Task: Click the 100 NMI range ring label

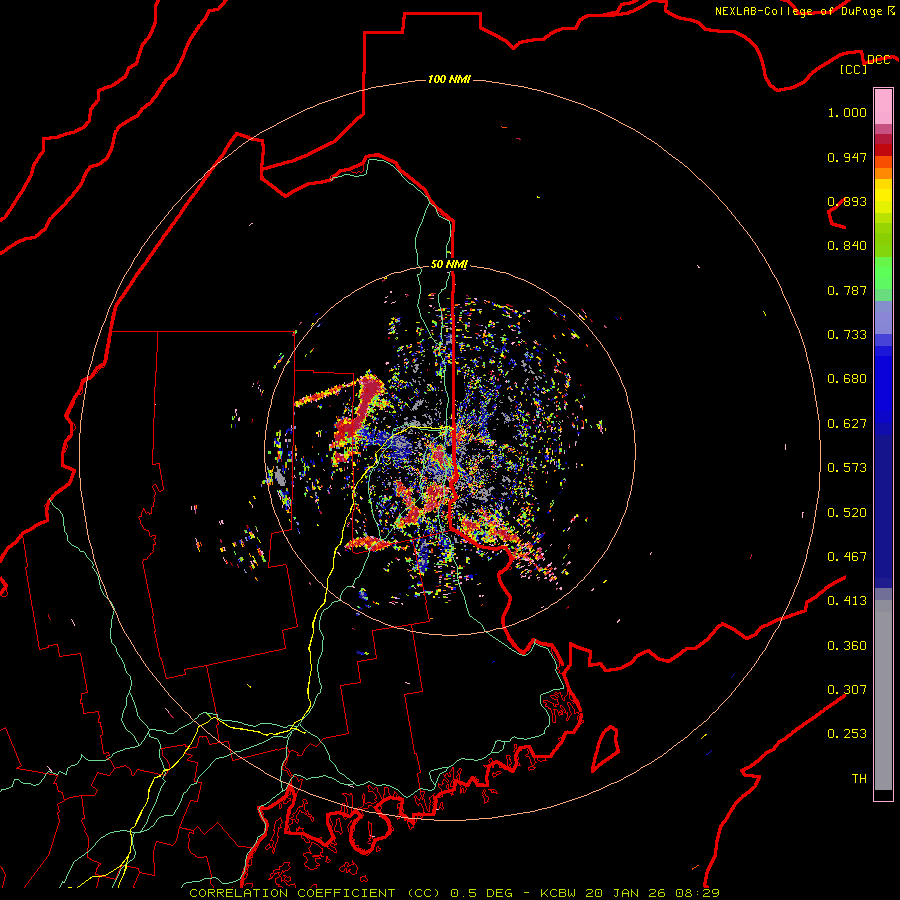Action: pyautogui.click(x=449, y=79)
